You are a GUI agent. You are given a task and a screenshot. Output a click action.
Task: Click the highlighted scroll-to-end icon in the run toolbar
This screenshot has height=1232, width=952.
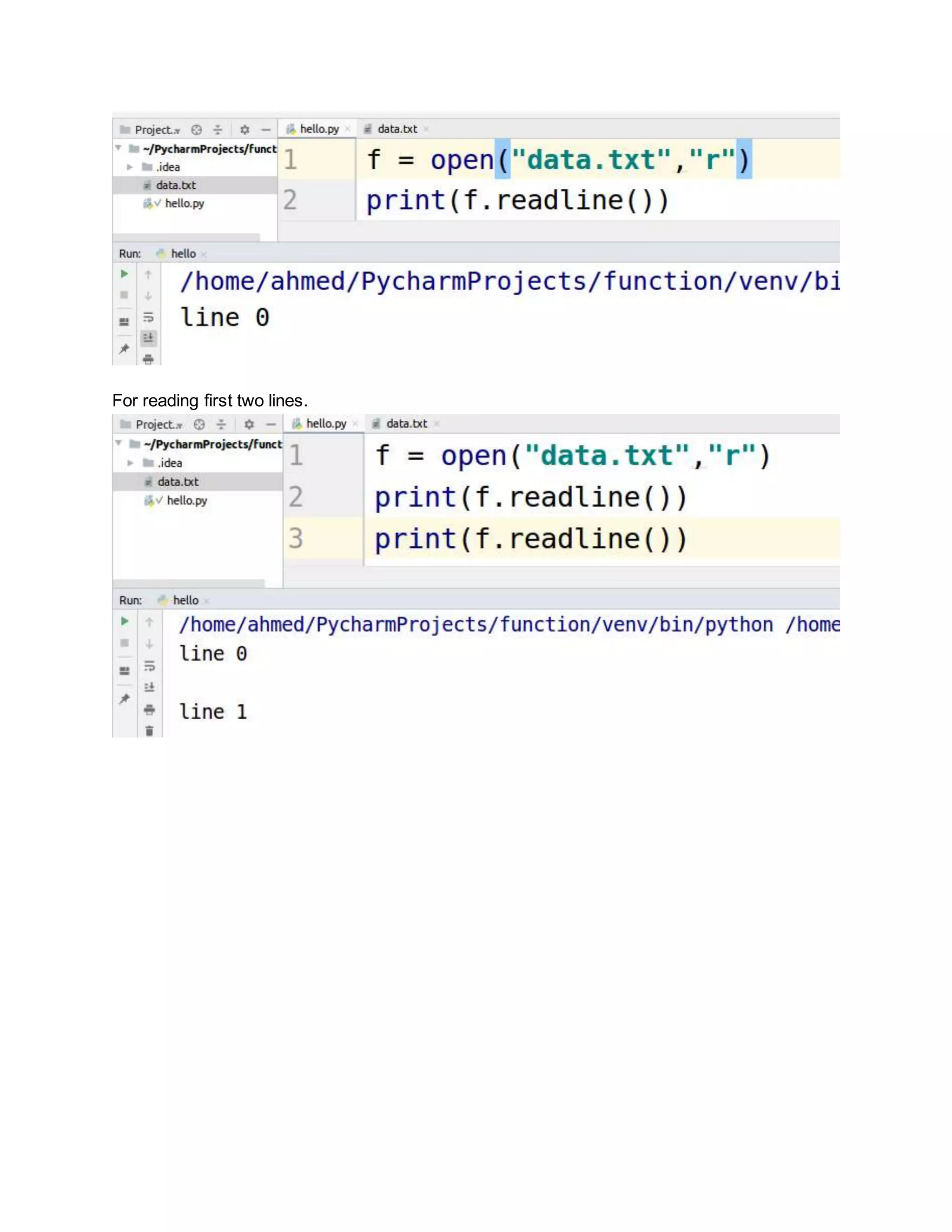[148, 338]
